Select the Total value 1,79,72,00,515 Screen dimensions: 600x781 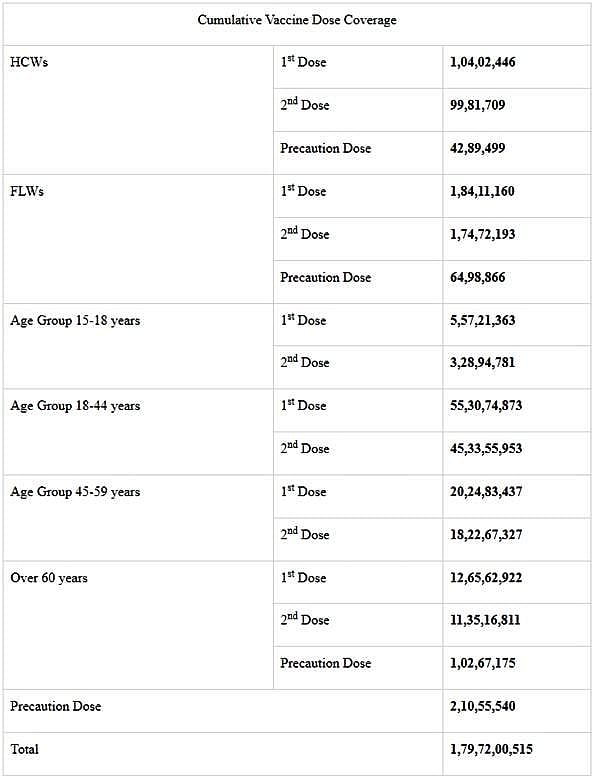490,748
